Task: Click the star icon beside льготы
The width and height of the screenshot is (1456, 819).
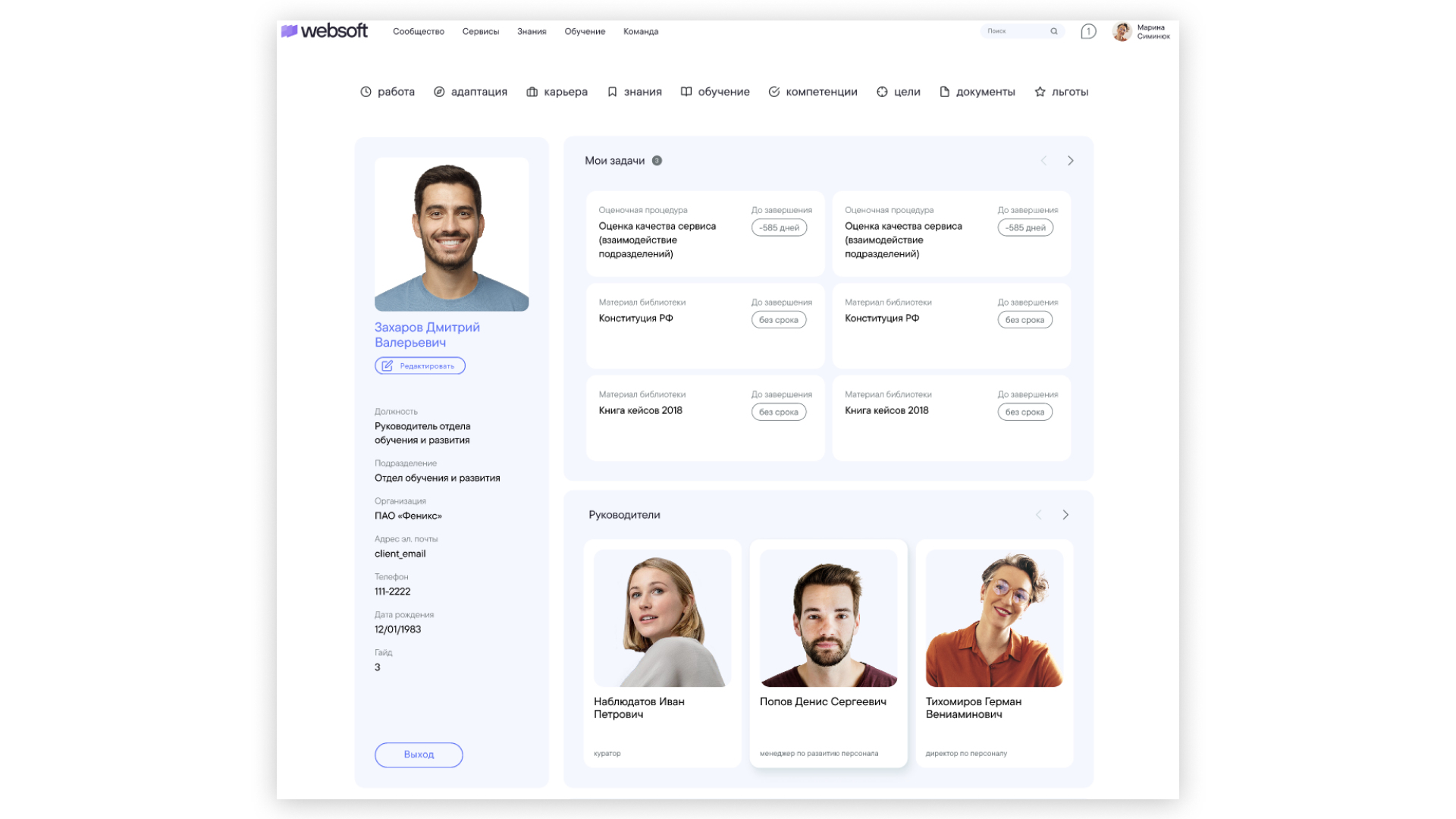Action: (x=1040, y=92)
